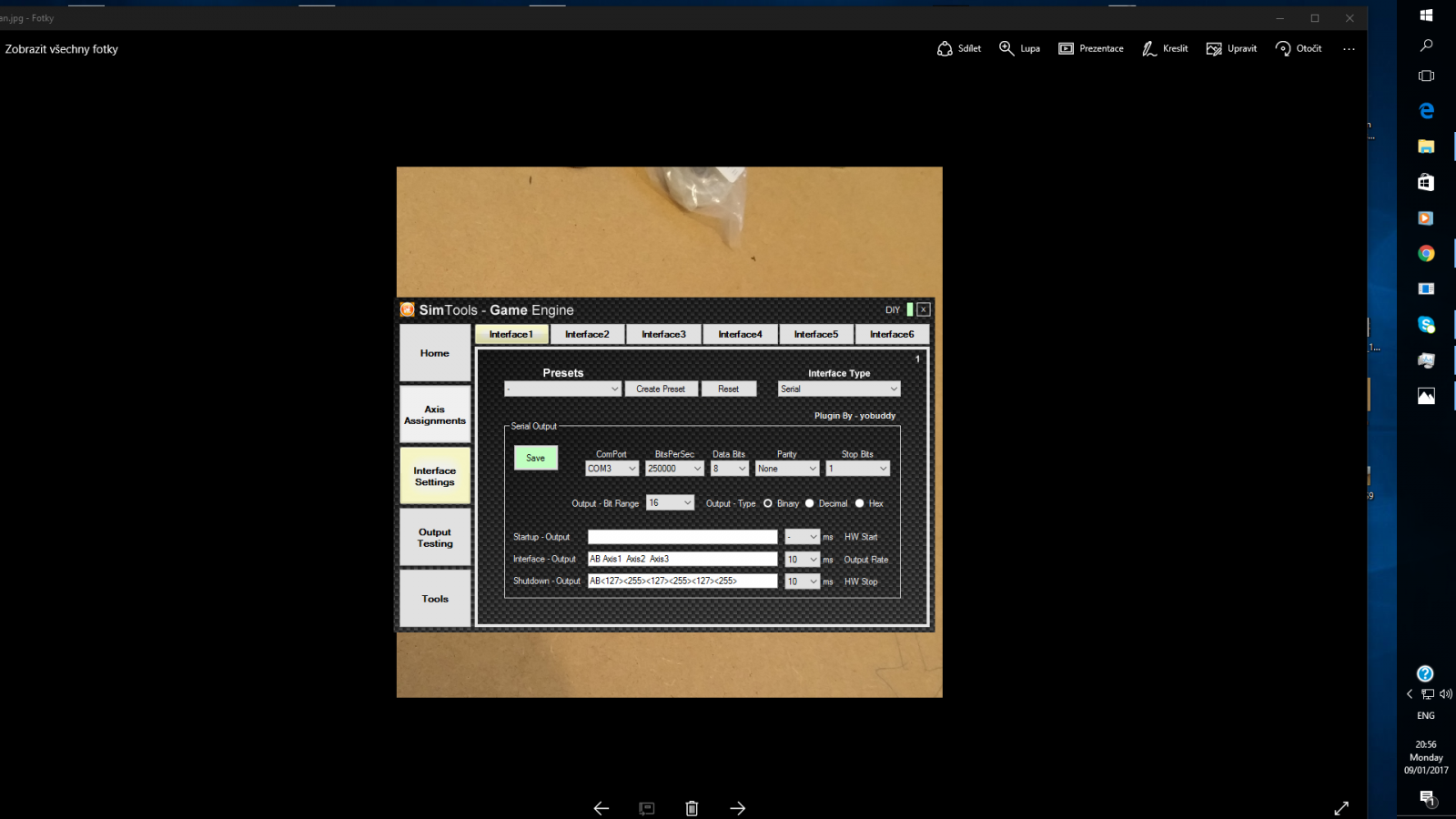Viewport: 1456px width, 819px height.
Task: Switch to Interface1 tab
Action: click(x=511, y=334)
